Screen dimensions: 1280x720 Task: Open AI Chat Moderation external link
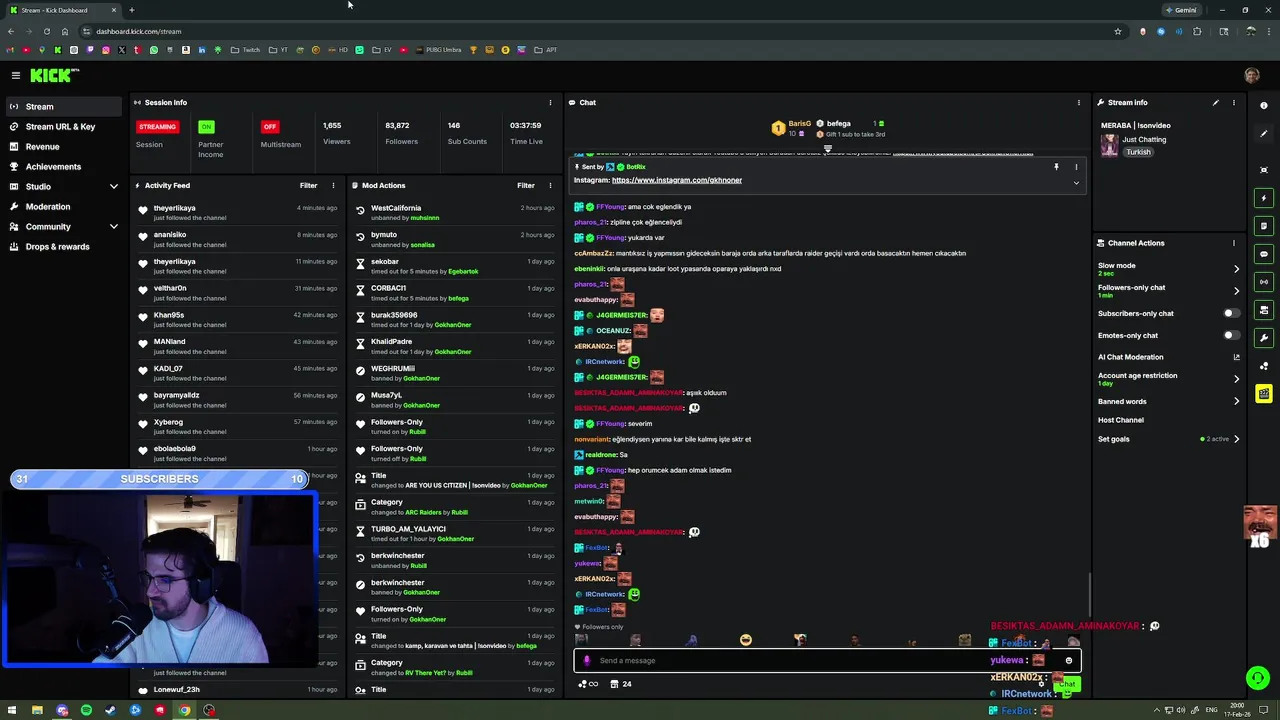point(1236,357)
